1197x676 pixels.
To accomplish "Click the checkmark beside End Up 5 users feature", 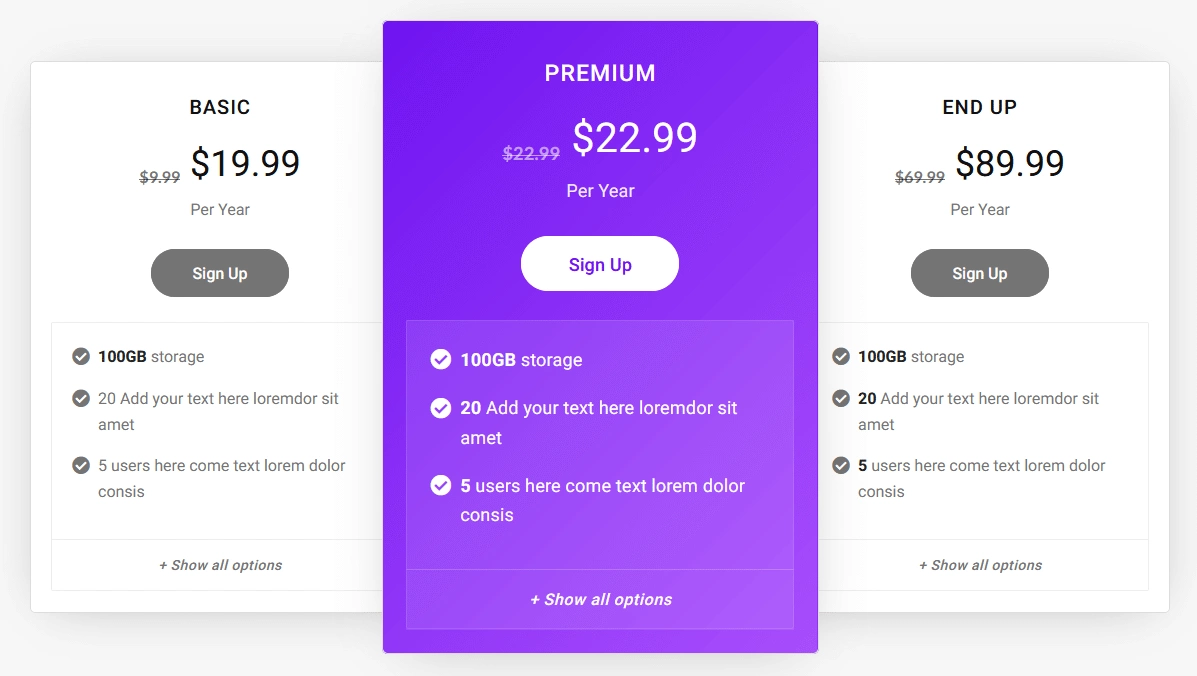I will [x=841, y=466].
